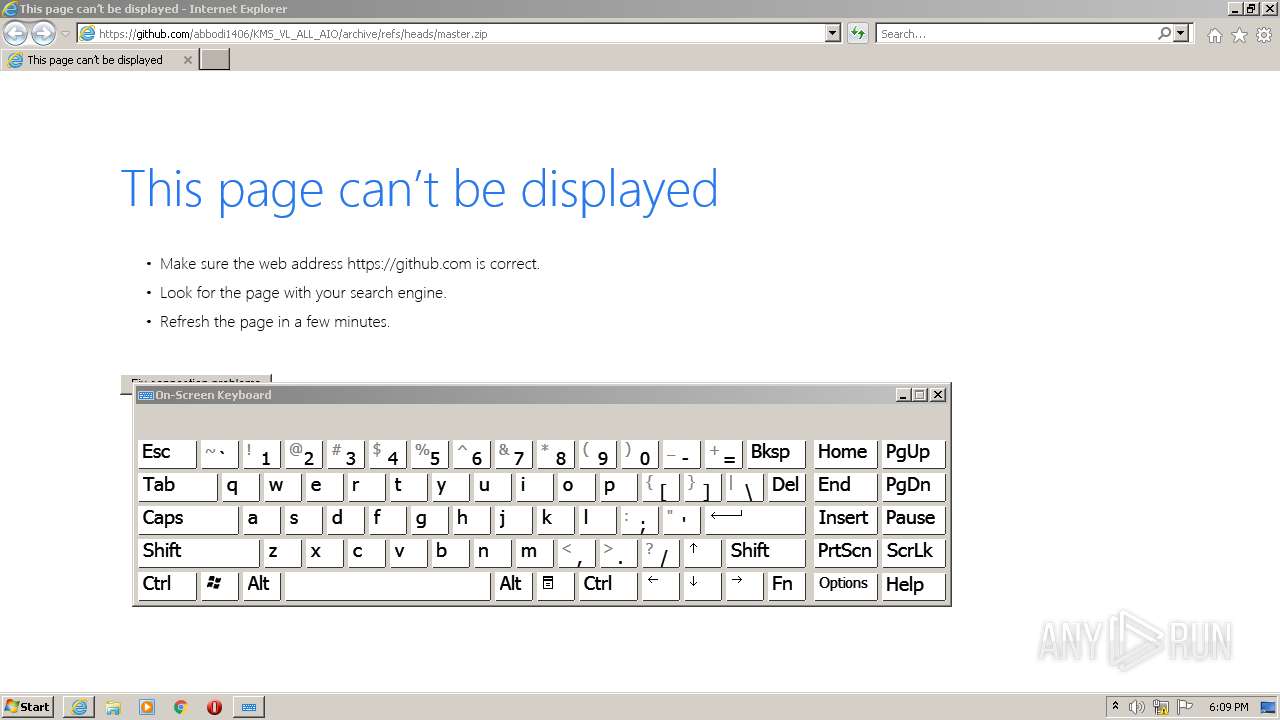Toggle the ScrLk key
Image resolution: width=1280 pixels, height=720 pixels.
913,551
